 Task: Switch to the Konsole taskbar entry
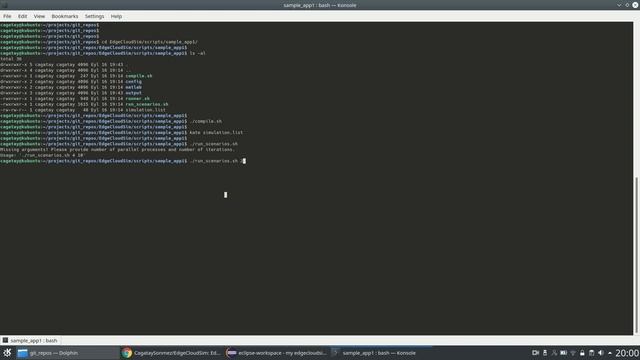click(x=381, y=353)
